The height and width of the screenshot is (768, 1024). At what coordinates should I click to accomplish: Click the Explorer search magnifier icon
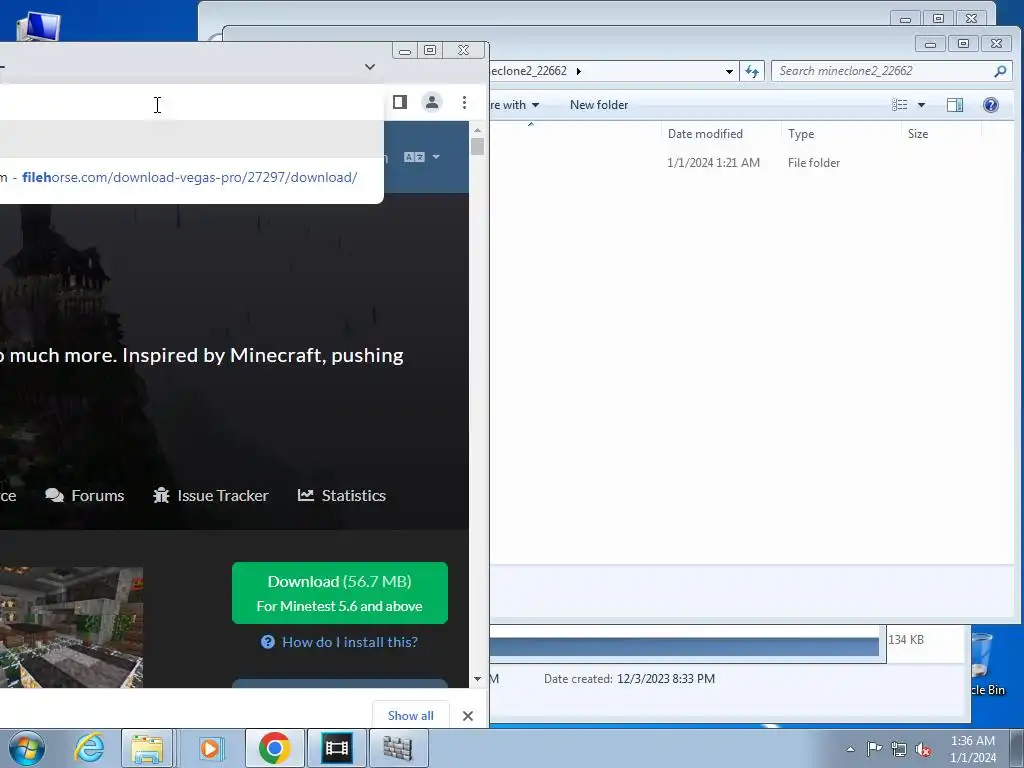1000,71
